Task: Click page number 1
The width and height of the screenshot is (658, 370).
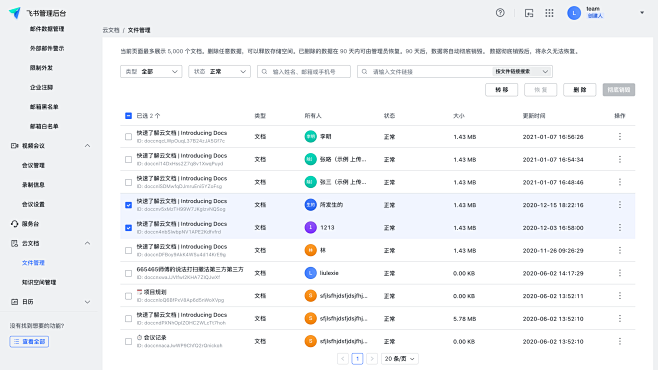Action: pos(357,359)
